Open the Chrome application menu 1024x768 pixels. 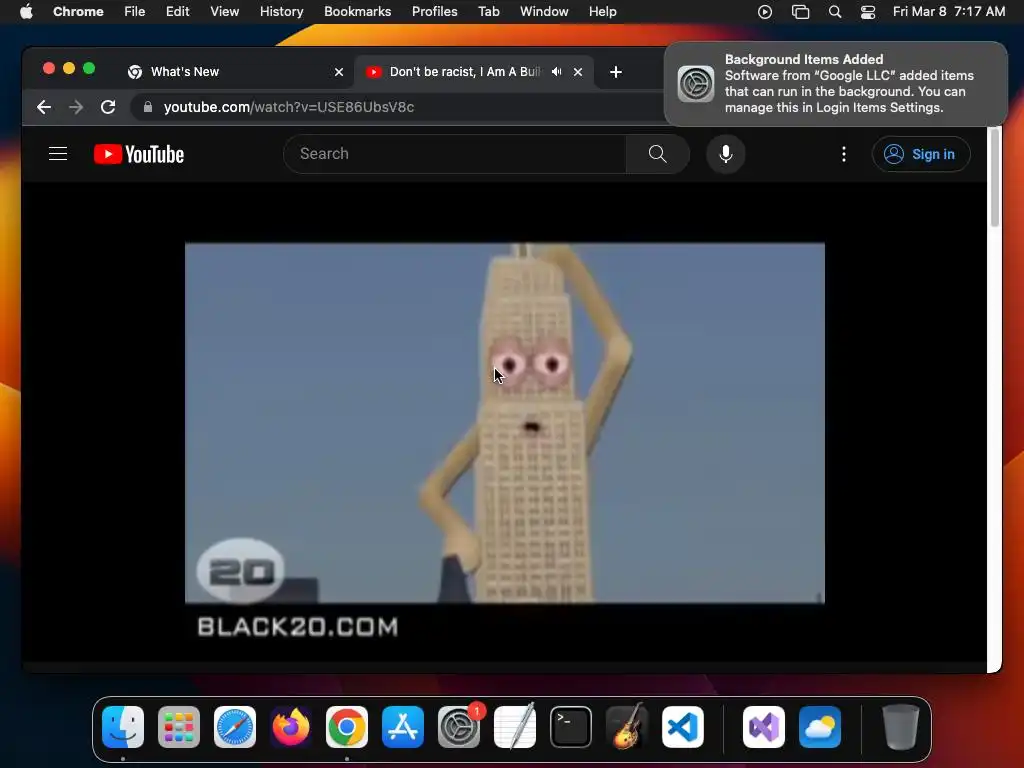tap(78, 12)
